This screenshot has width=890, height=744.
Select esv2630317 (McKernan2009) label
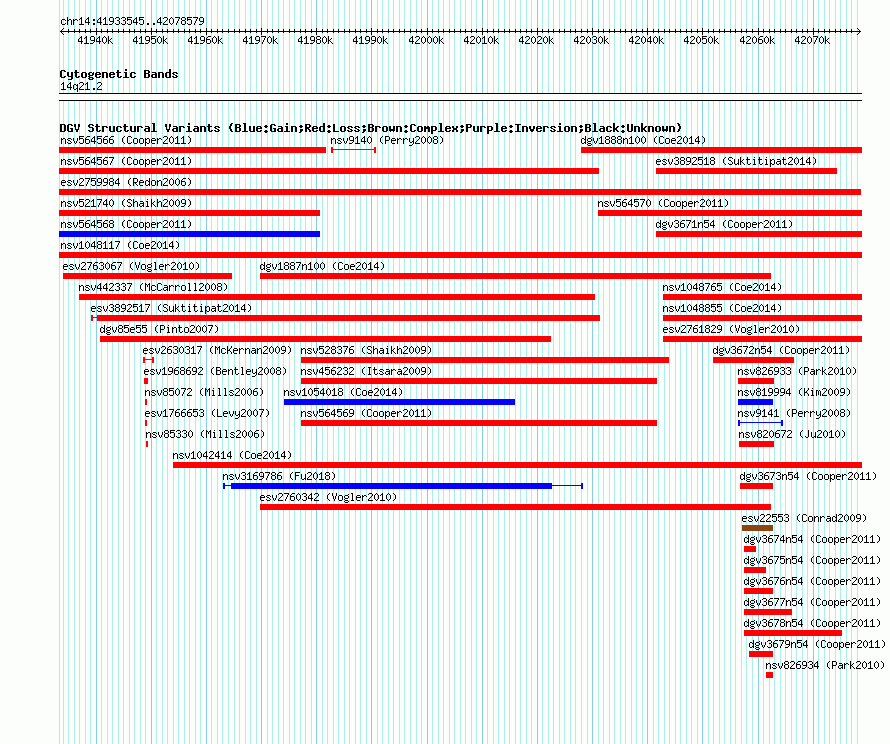[x=217, y=350]
